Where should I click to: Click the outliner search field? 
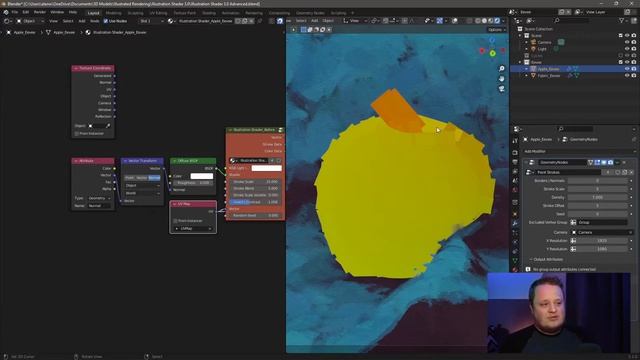point(571,20)
